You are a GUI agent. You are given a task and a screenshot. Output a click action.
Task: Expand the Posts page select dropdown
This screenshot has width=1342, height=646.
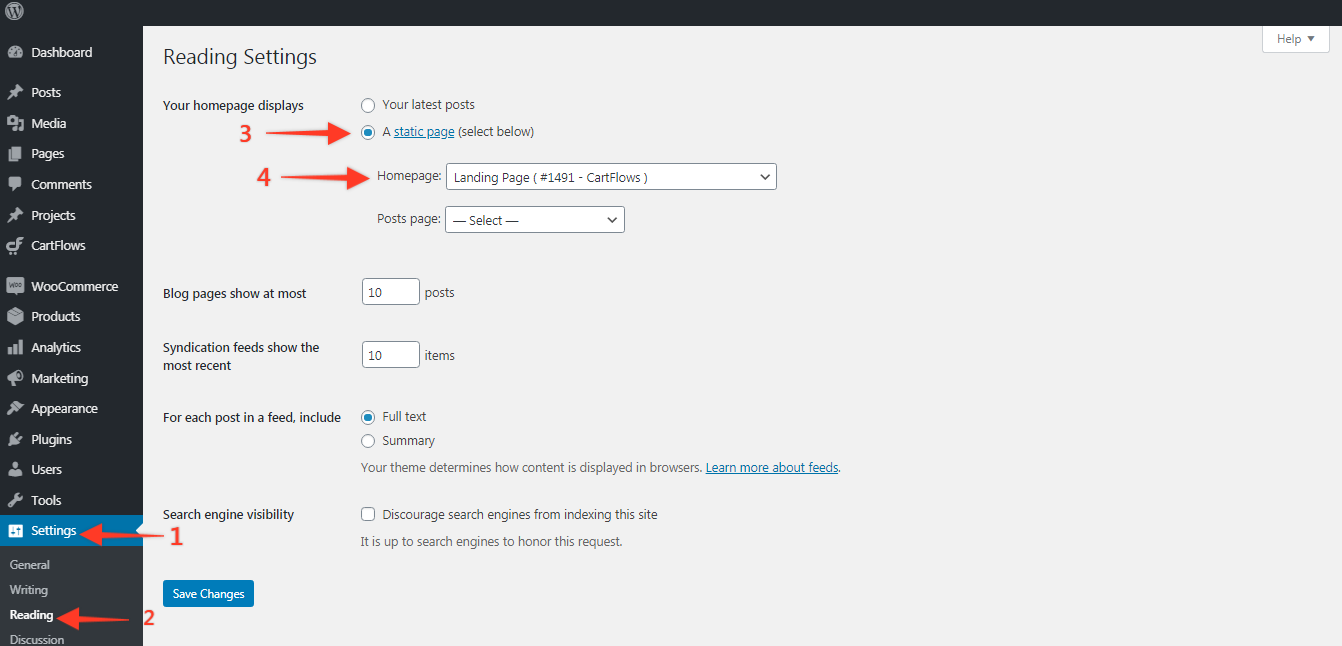coord(534,220)
